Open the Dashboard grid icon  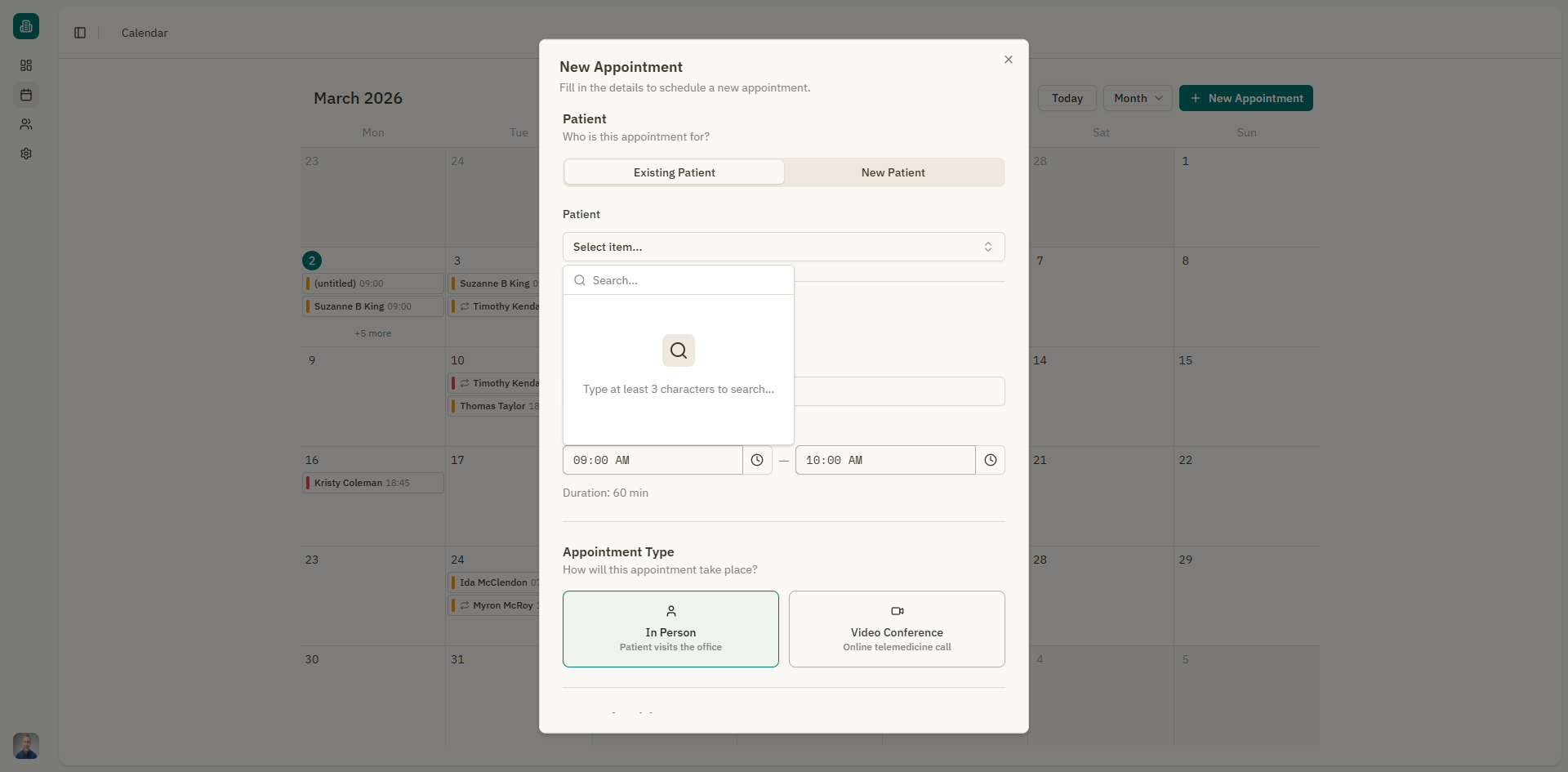point(25,65)
